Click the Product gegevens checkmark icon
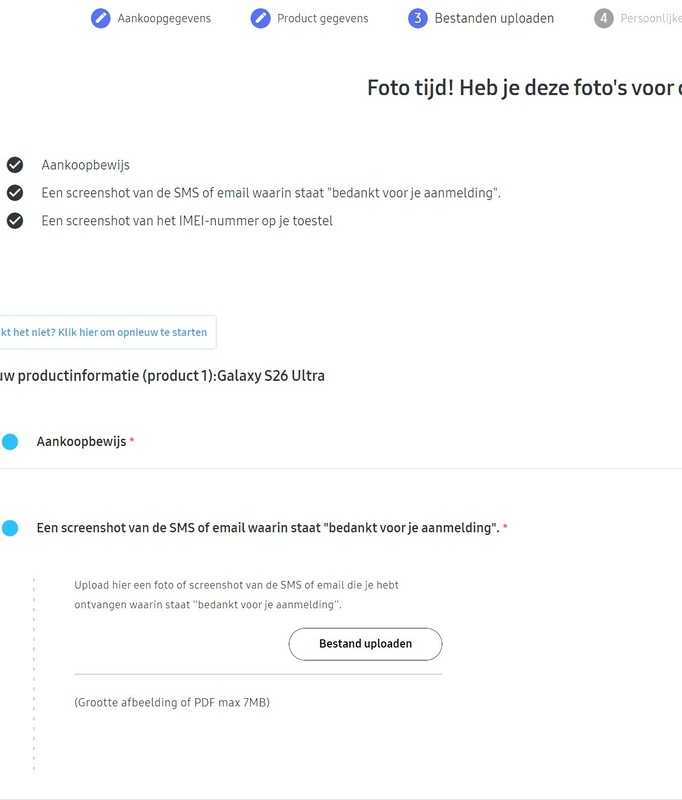The image size is (682, 800). [x=258, y=17]
